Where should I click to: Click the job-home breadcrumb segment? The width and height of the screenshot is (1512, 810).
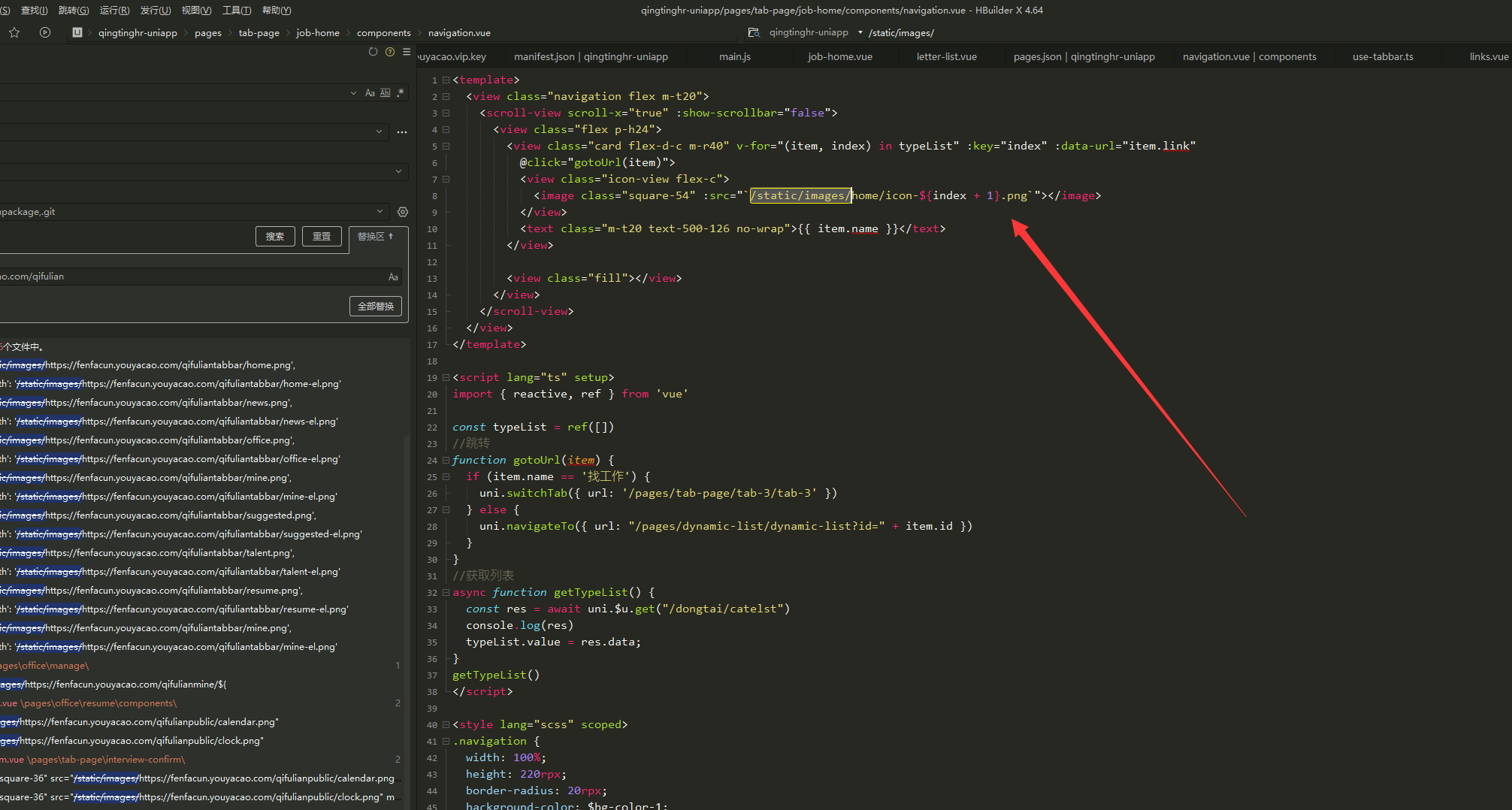click(318, 32)
